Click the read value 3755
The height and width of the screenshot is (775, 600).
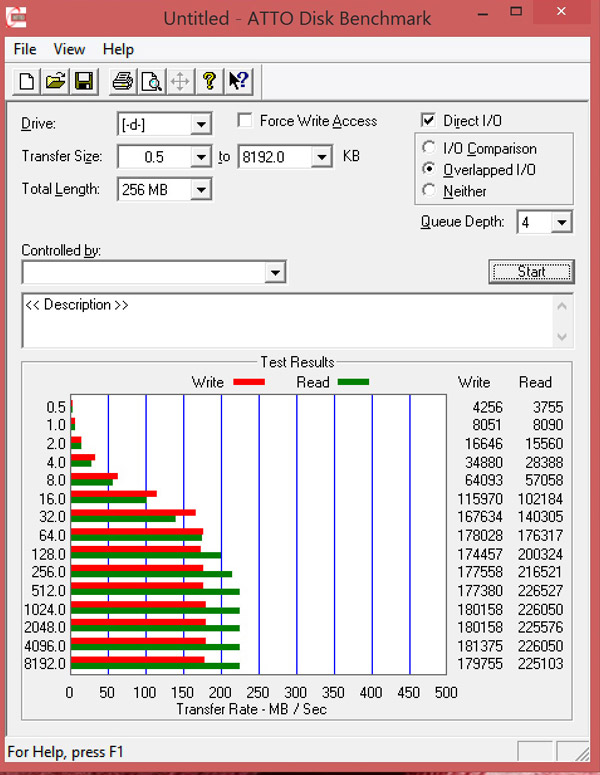coord(548,407)
